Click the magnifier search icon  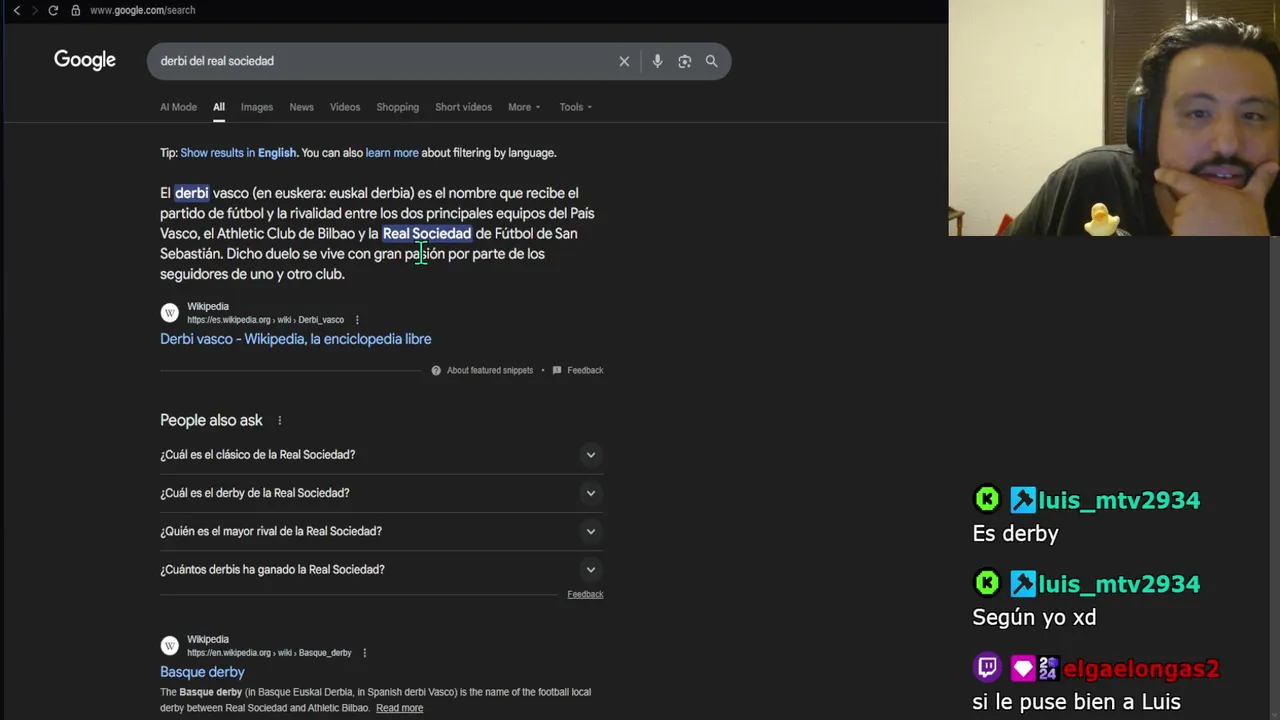(711, 61)
